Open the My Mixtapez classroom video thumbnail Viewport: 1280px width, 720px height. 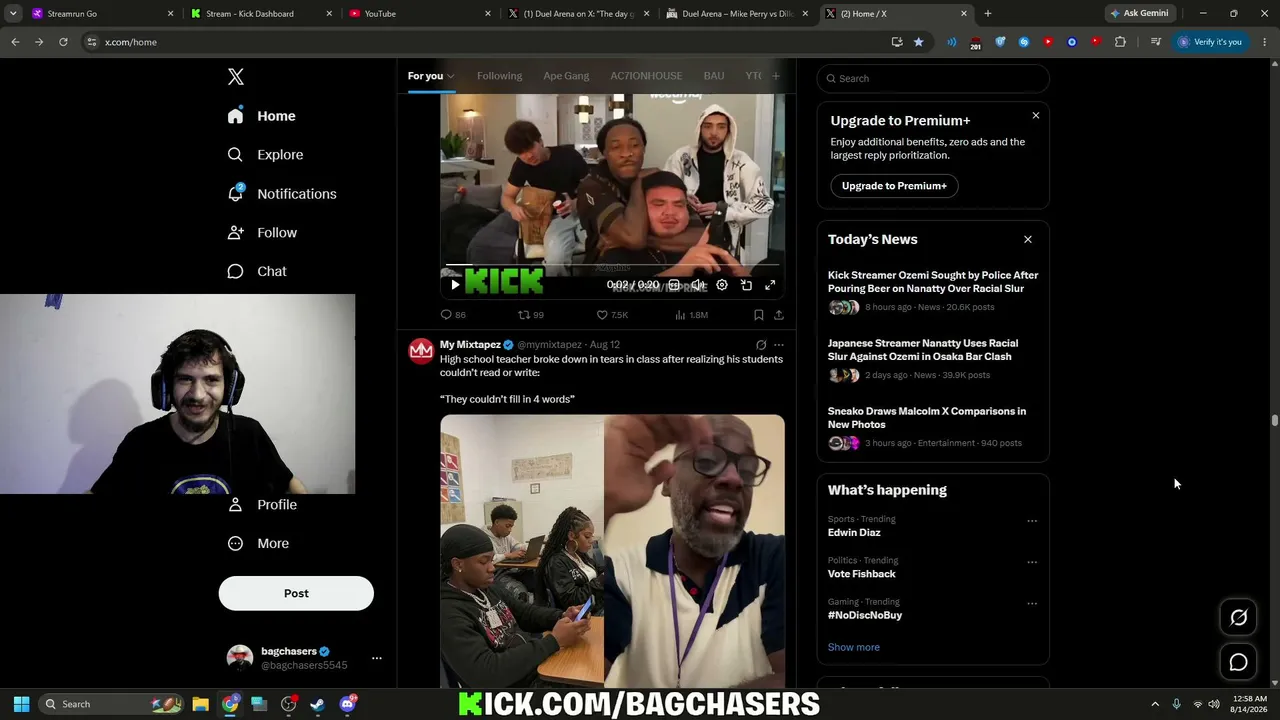pos(612,551)
